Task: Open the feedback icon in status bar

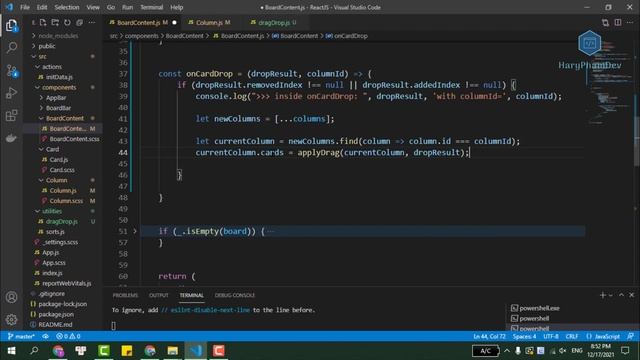Action: pos(631,336)
